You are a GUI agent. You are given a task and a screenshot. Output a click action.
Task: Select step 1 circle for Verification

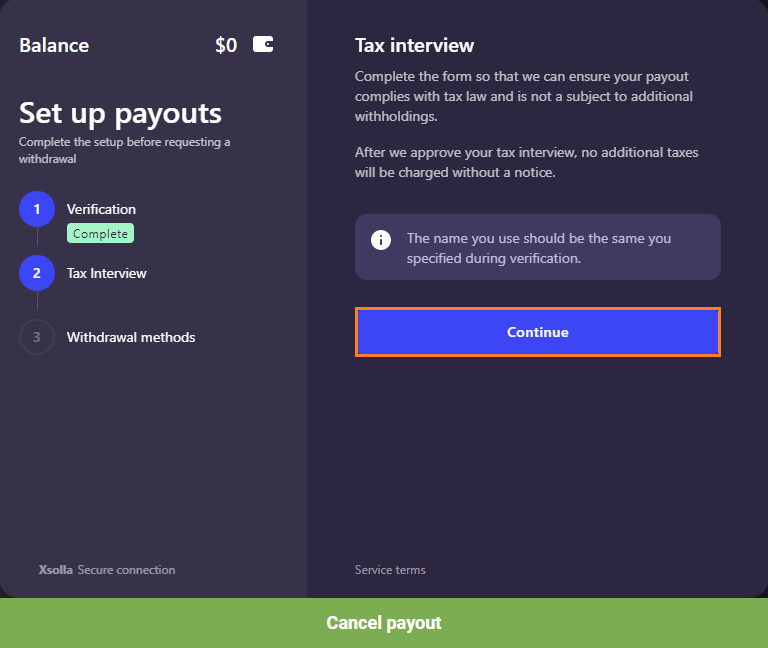[37, 209]
